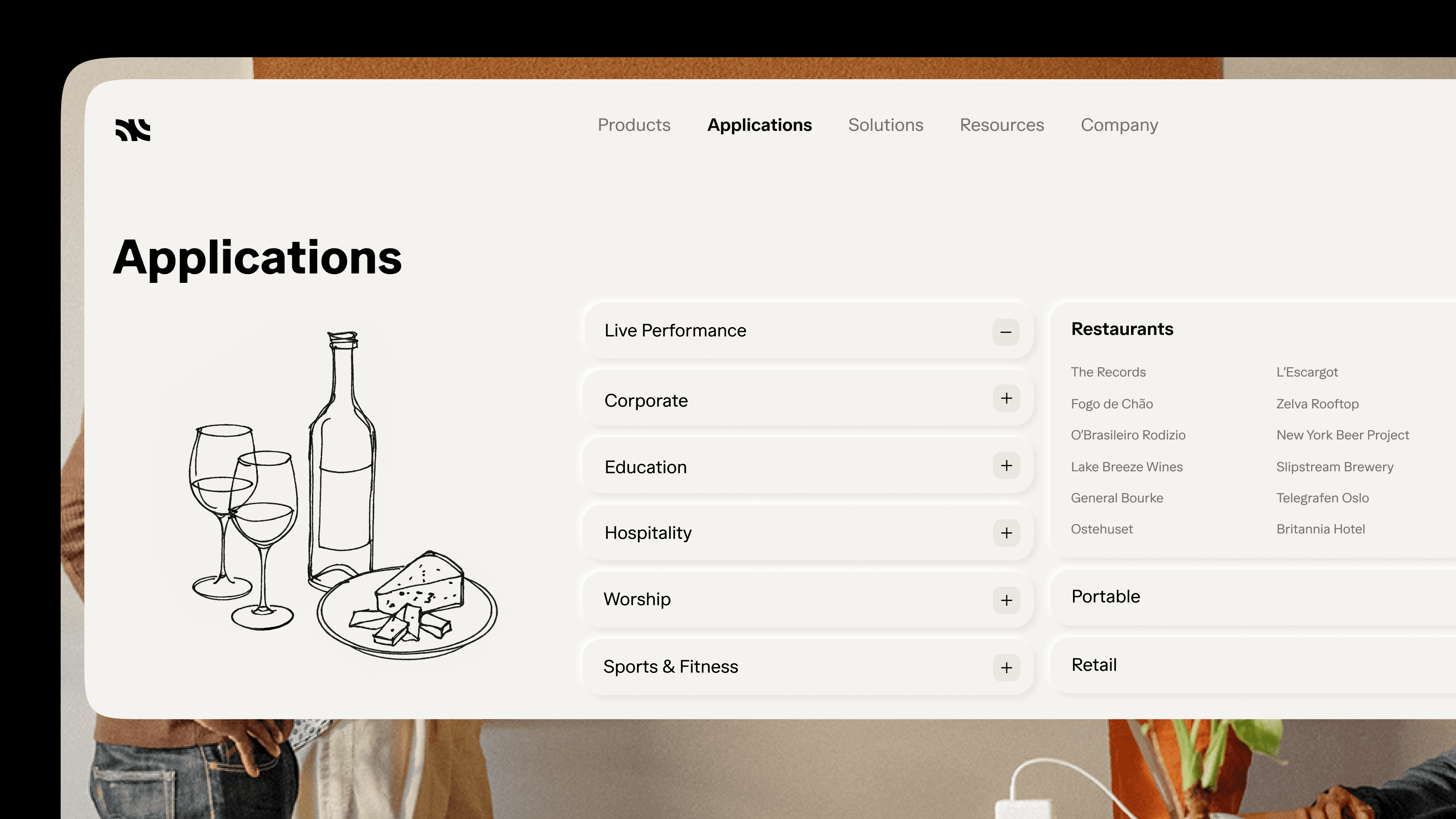The height and width of the screenshot is (819, 1456).
Task: Collapse the Live Performance section minus icon
Action: [x=1006, y=332]
